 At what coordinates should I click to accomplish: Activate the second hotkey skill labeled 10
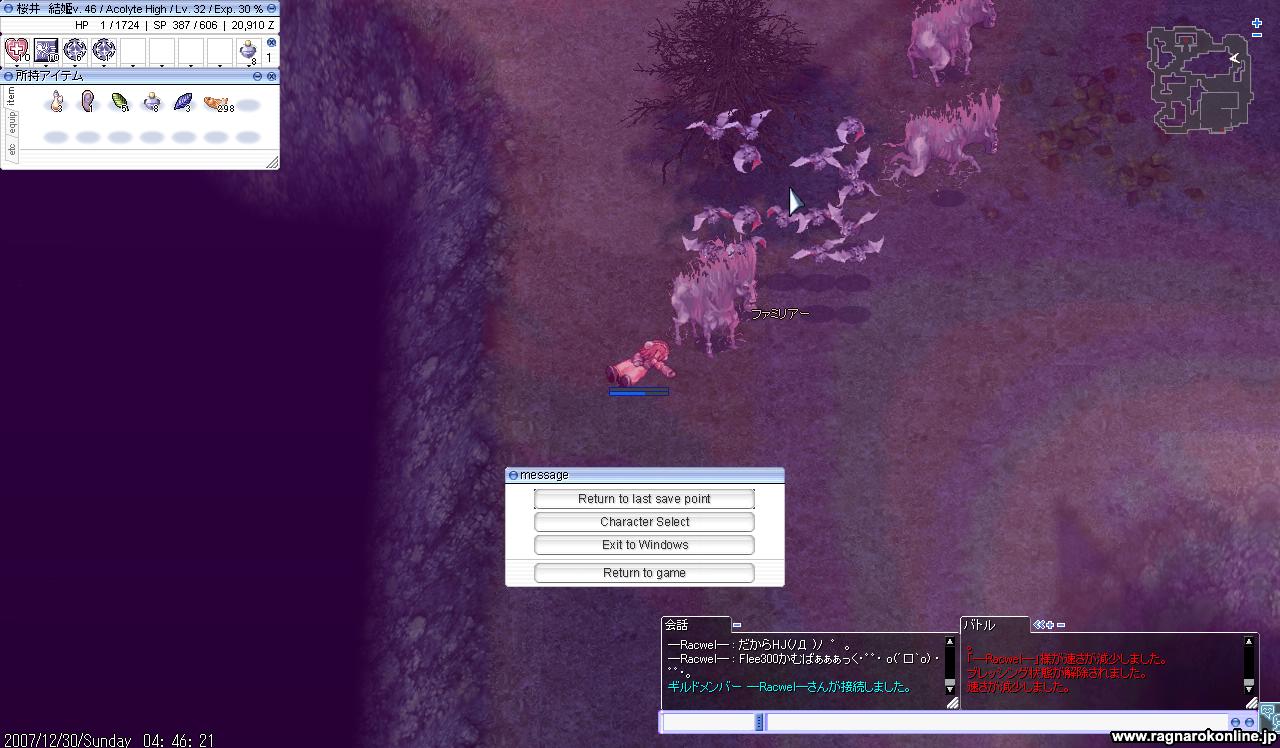(46, 50)
